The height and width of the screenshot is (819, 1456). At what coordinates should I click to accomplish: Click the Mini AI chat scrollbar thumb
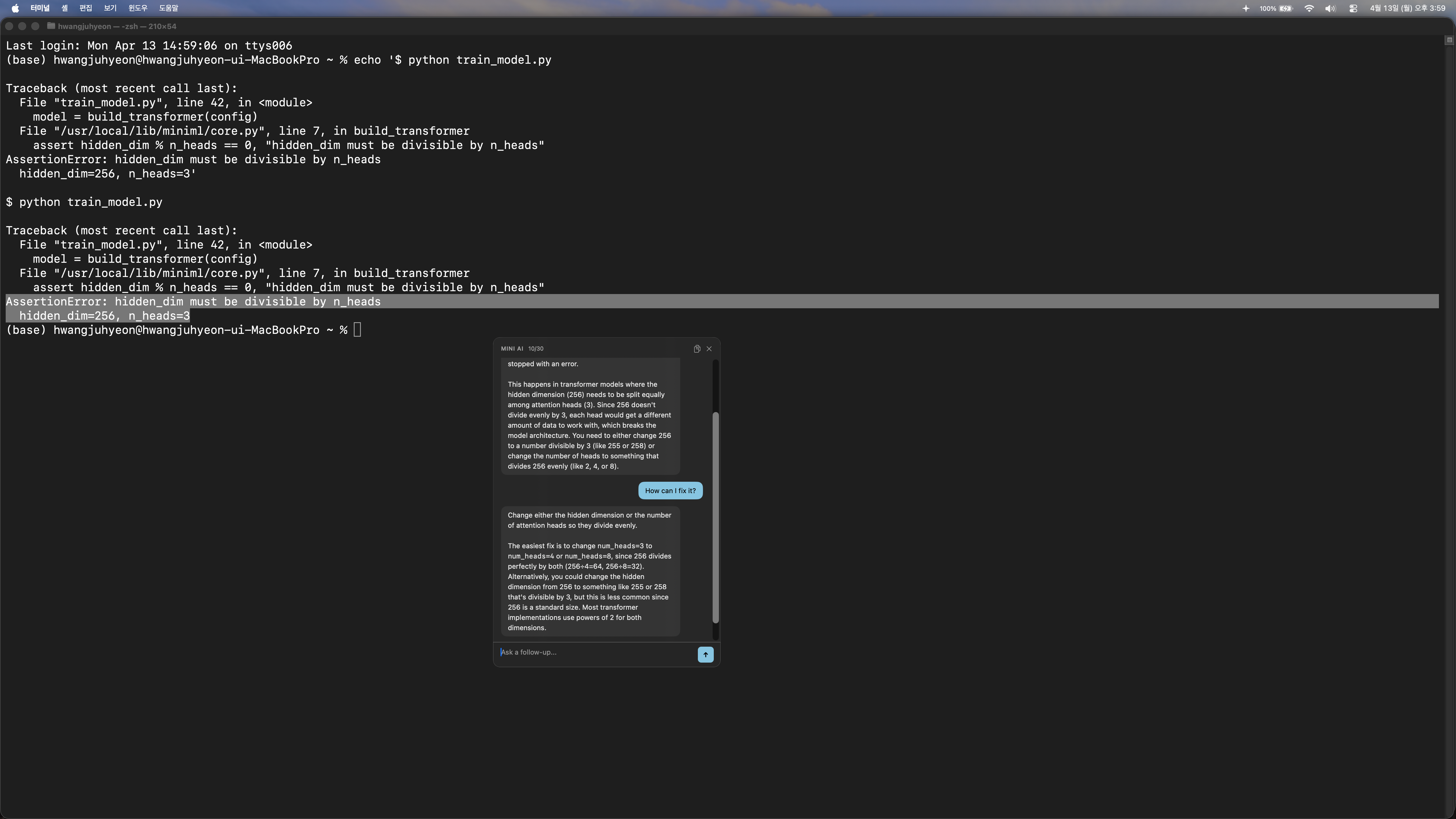point(715,517)
